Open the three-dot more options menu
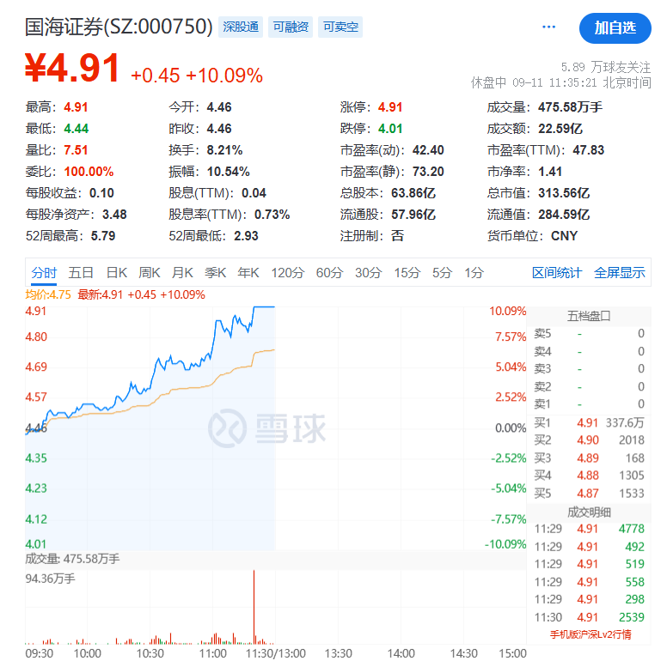The height and width of the screenshot is (667, 667). 548,27
